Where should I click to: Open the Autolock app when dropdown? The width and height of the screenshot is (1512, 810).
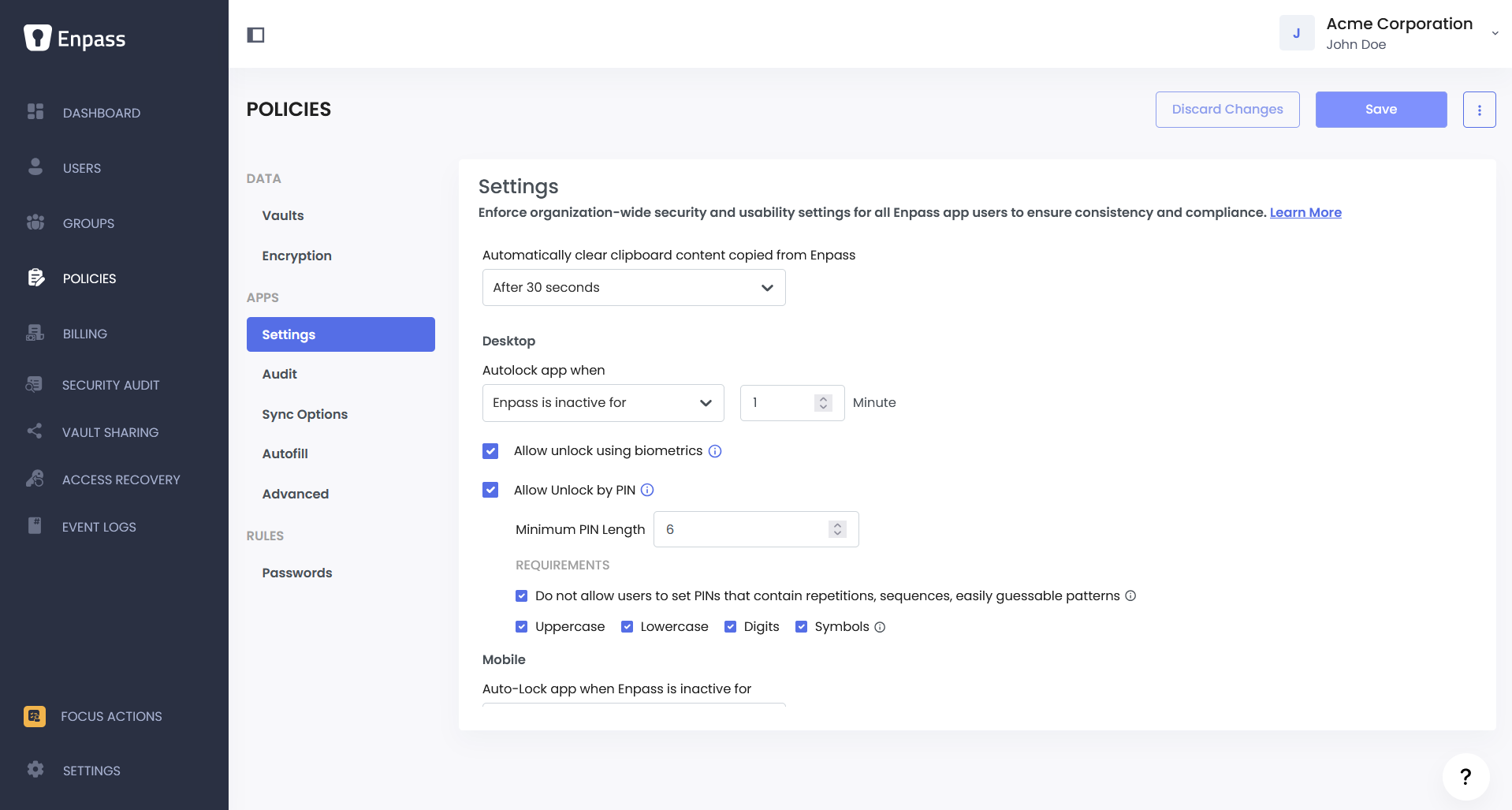pos(603,403)
